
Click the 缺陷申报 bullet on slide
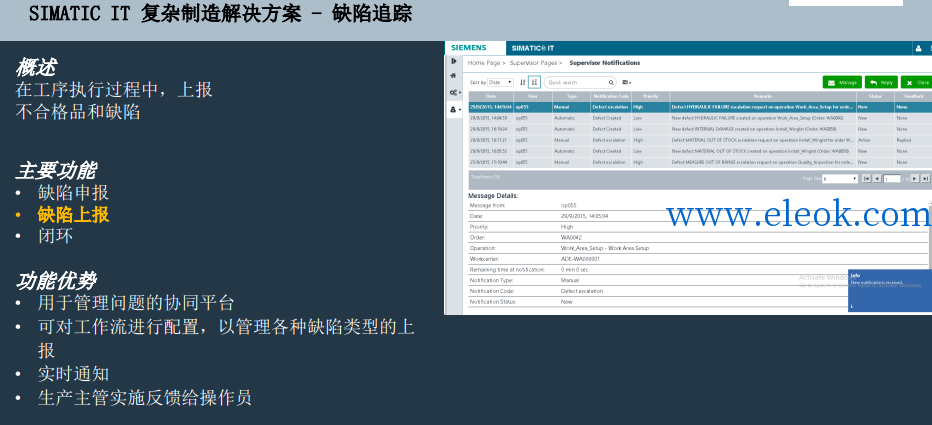[73, 193]
